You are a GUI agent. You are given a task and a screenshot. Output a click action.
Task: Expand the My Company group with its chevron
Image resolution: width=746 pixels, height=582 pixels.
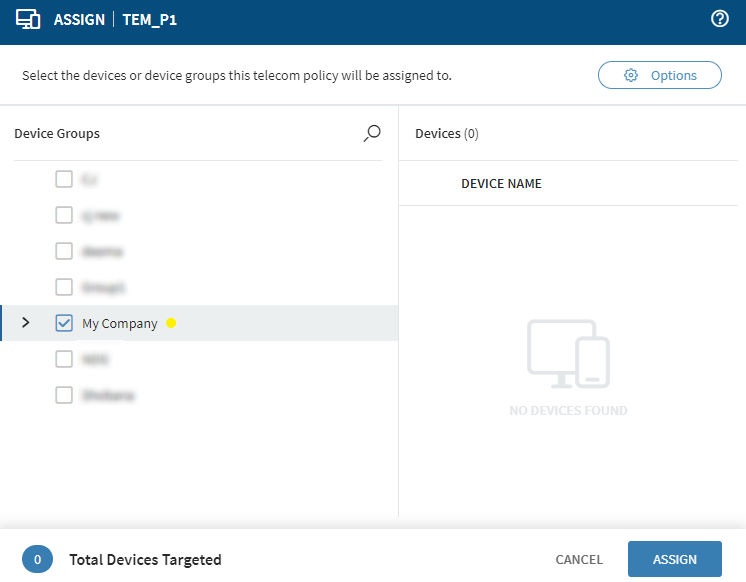click(26, 323)
